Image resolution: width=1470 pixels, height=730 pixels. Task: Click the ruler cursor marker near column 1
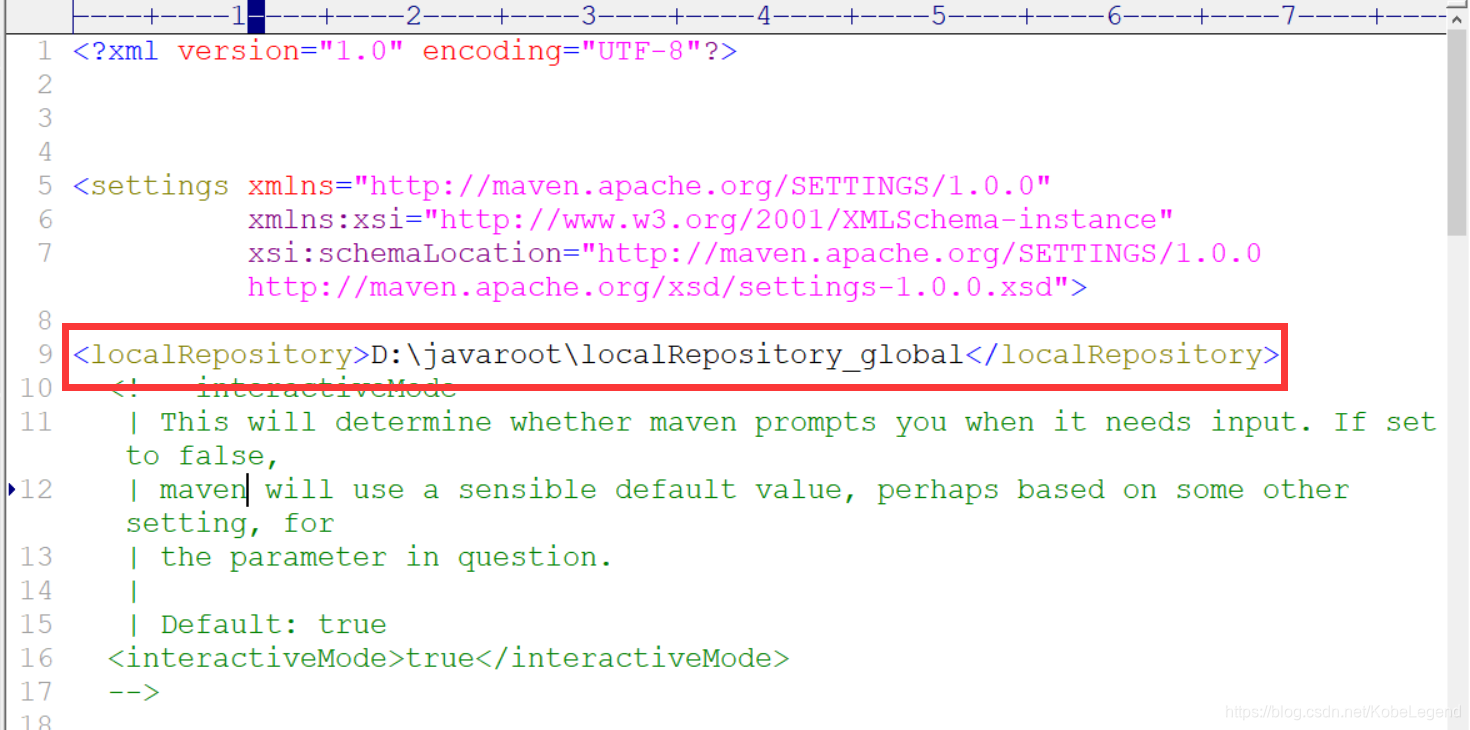256,15
